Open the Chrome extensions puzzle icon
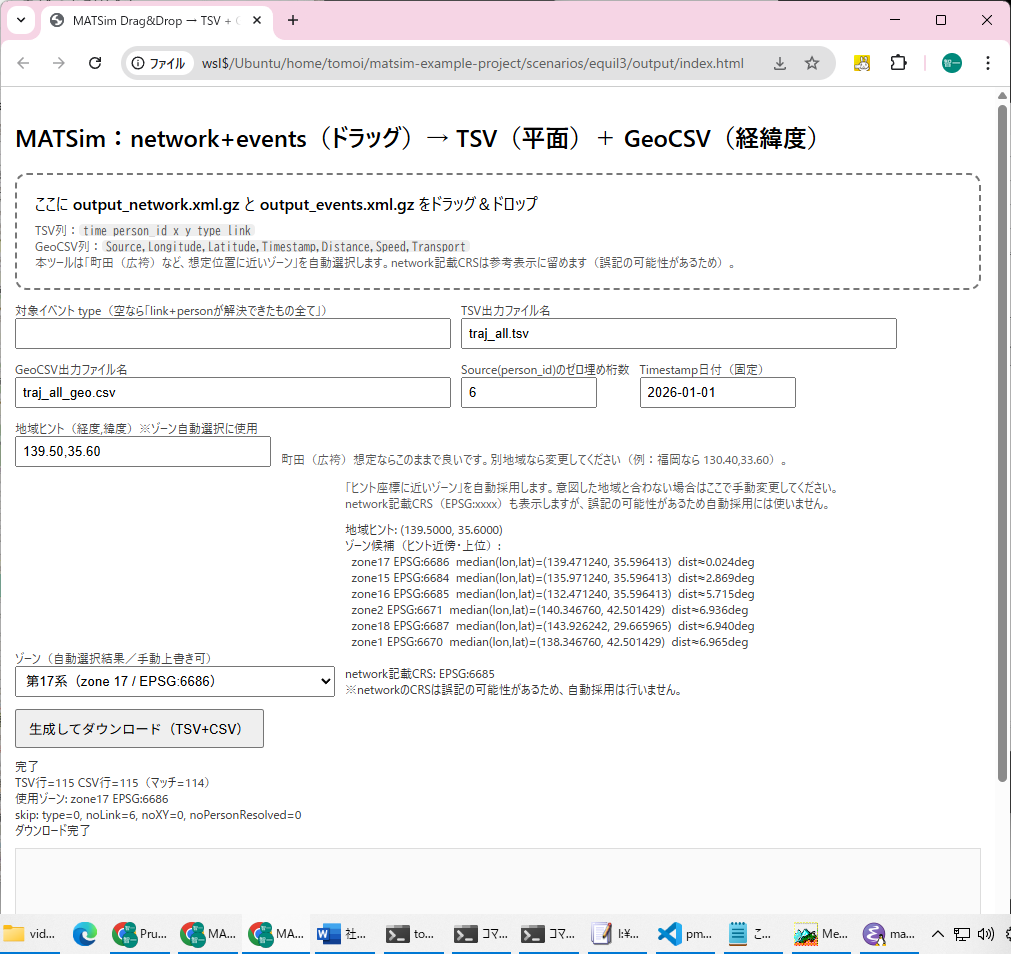This screenshot has height=954, width=1011. point(898,63)
